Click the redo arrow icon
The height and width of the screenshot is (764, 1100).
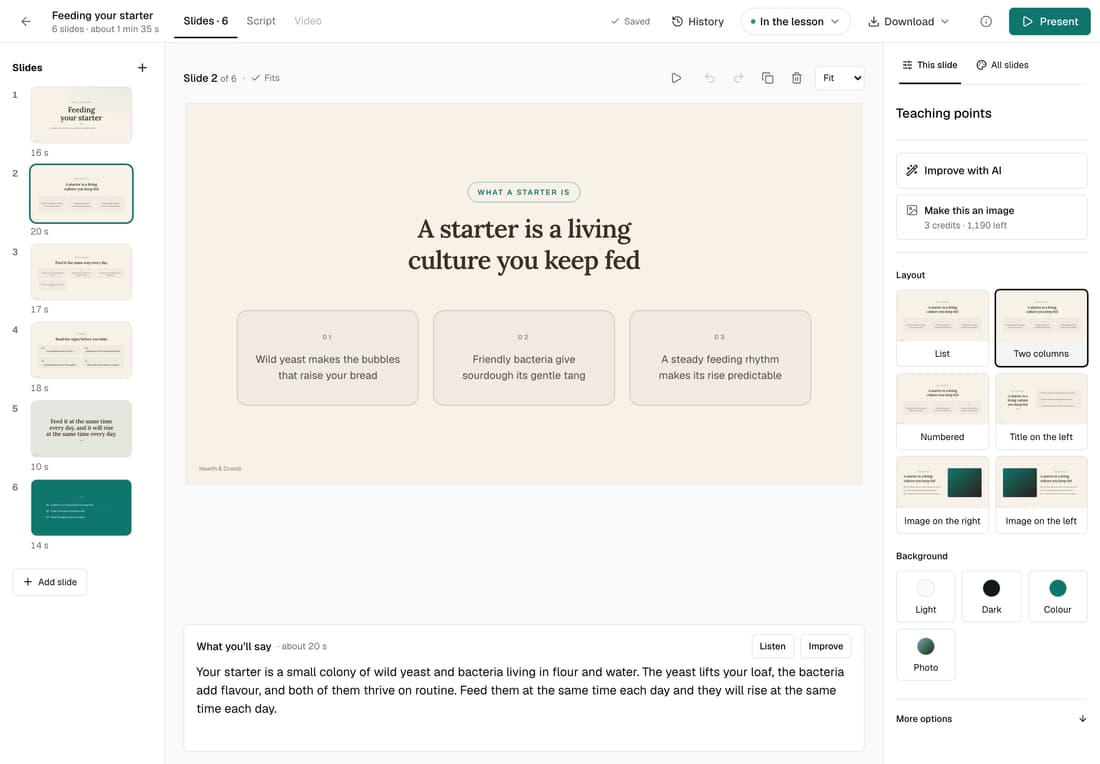tap(738, 78)
